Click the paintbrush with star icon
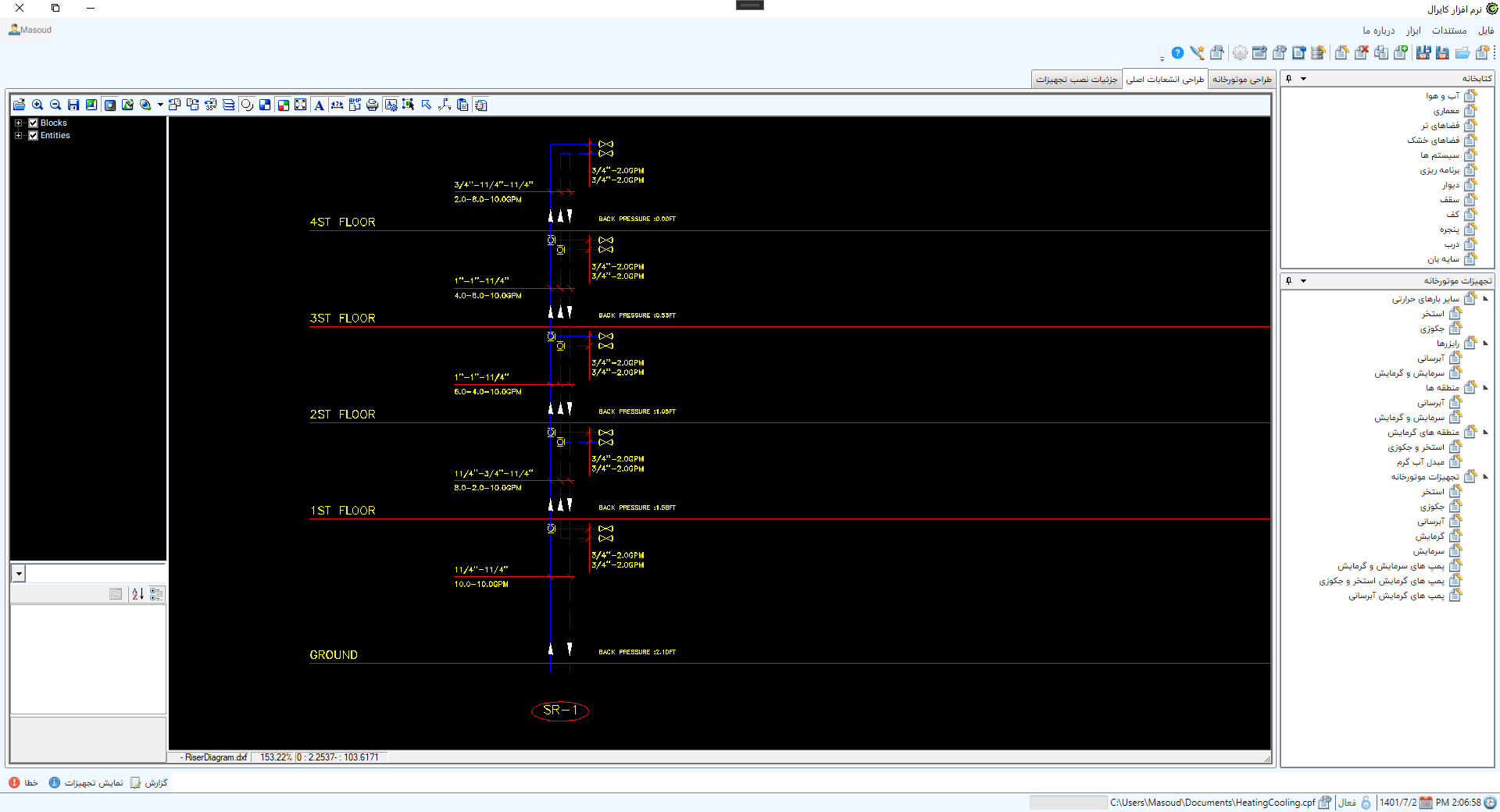The width and height of the screenshot is (1500, 812). point(1197,53)
